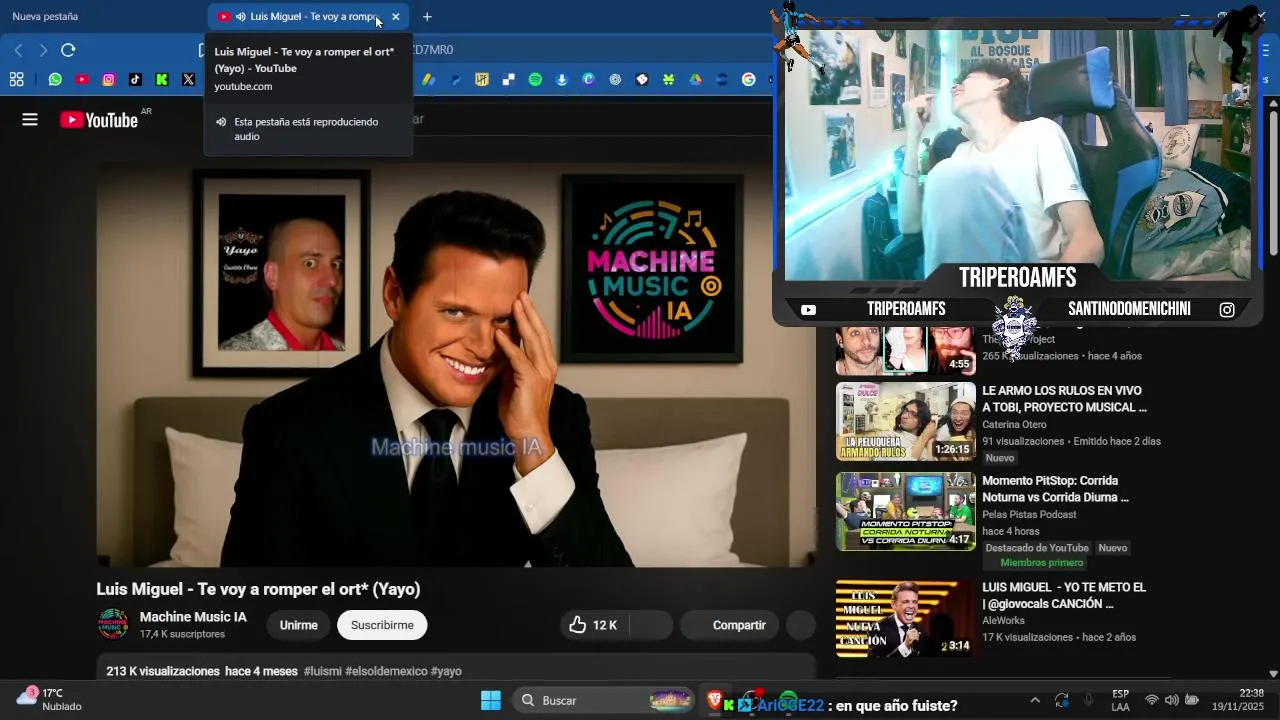Screen dimensions: 1280x720
Task: Open the YouTube bookmark in bookmarks bar
Action: click(82, 79)
